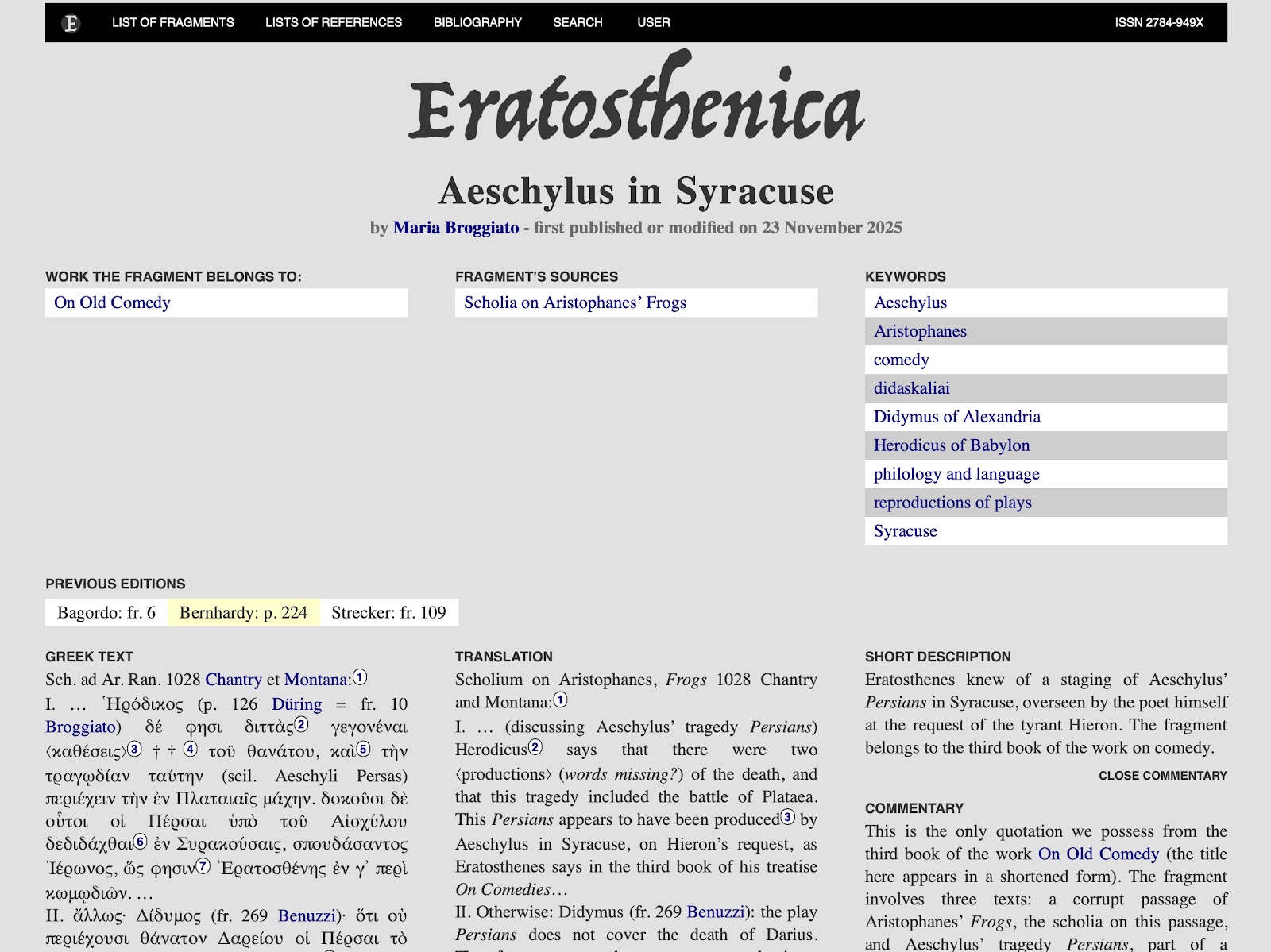Screen dimensions: 1271x952
Task: Open footnote marker ① after Chantry et Montana
Action: [360, 676]
